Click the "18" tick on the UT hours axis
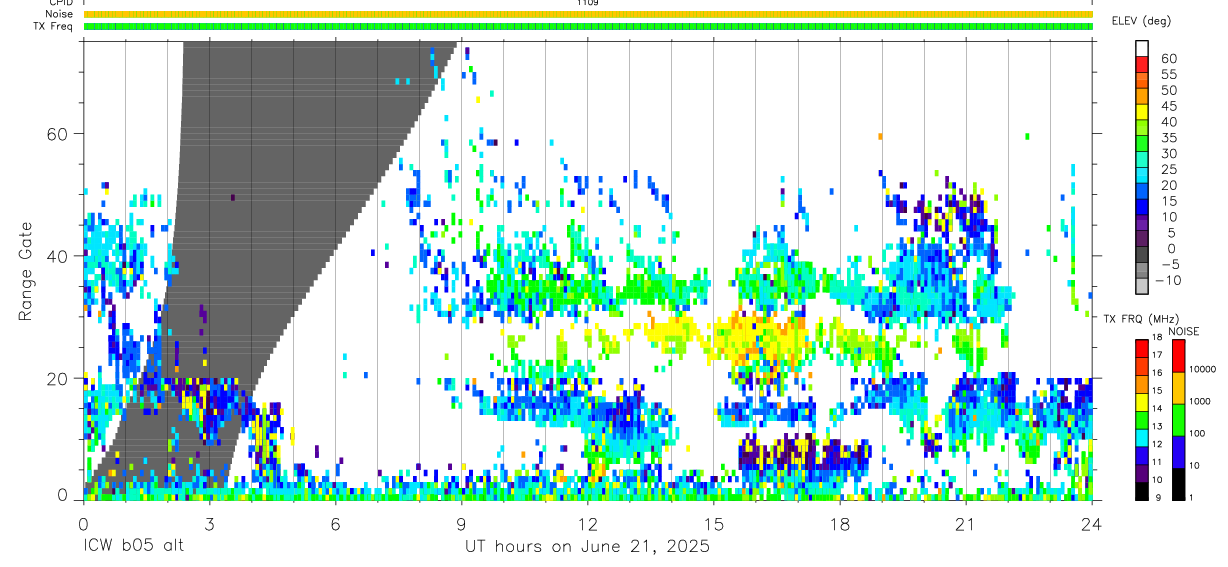Screen dimensions: 1228x567 839,524
